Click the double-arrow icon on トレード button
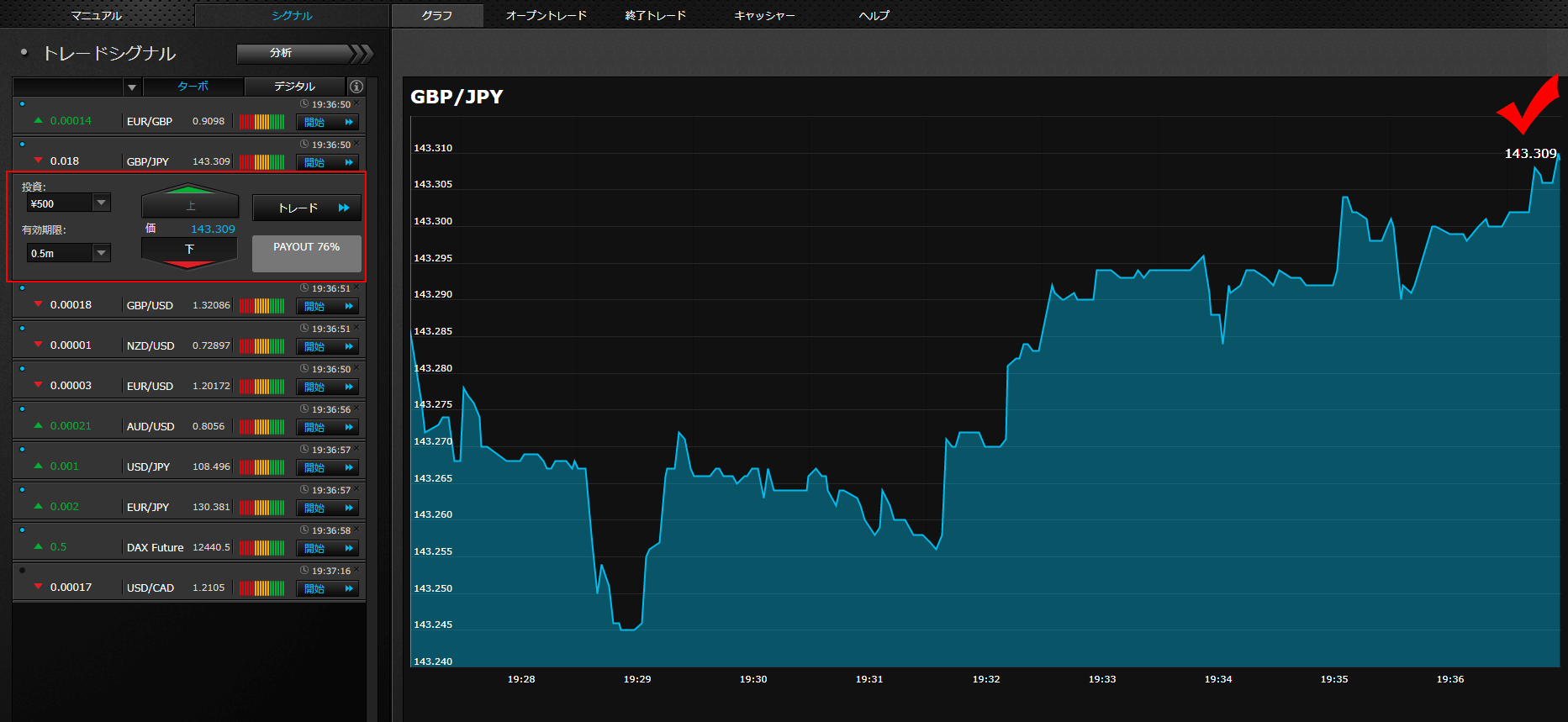The width and height of the screenshot is (1568, 722). point(344,208)
